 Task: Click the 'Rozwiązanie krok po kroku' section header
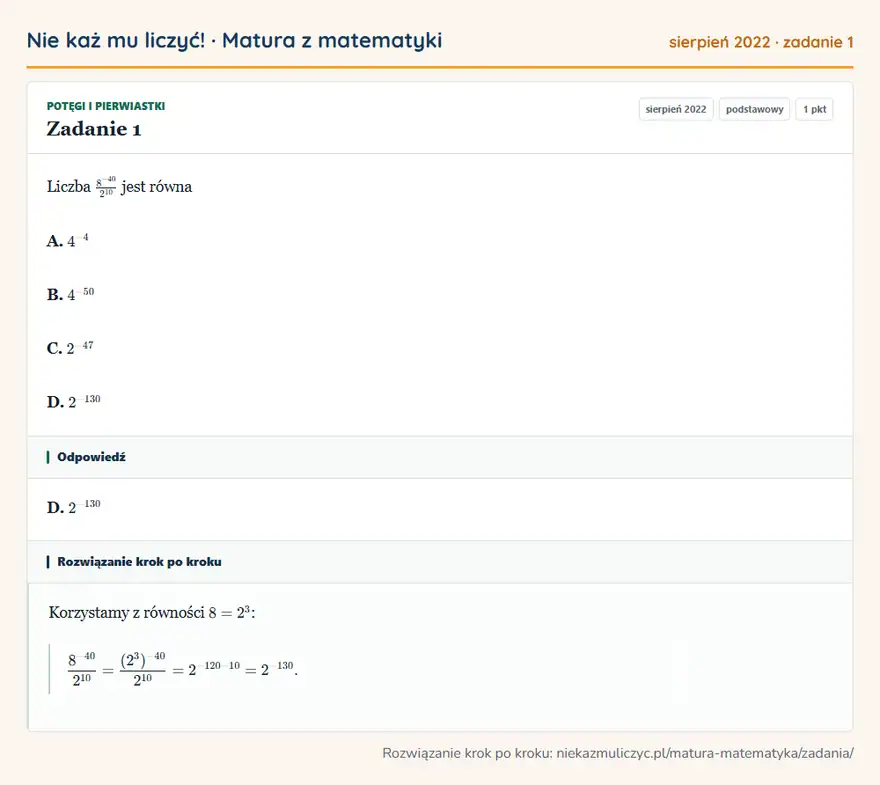click(x=440, y=562)
